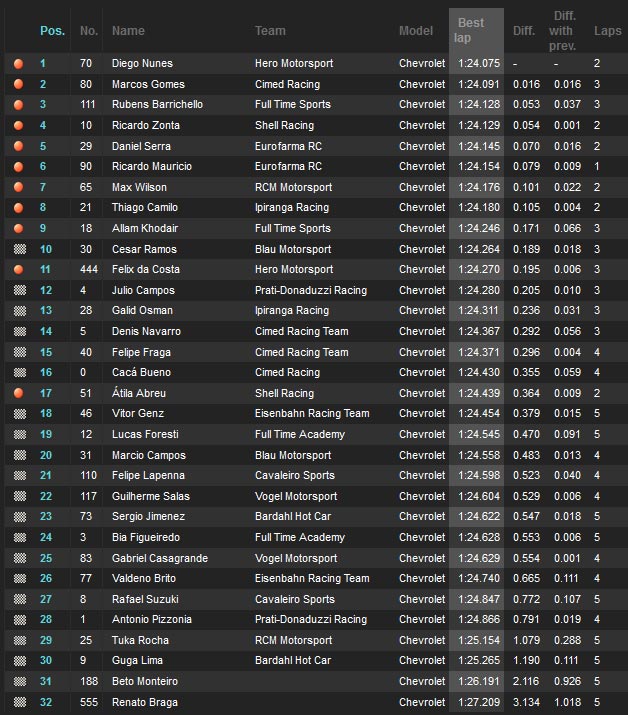This screenshot has width=628, height=715.
Task: Sort by the Name column header
Action: click(128, 31)
